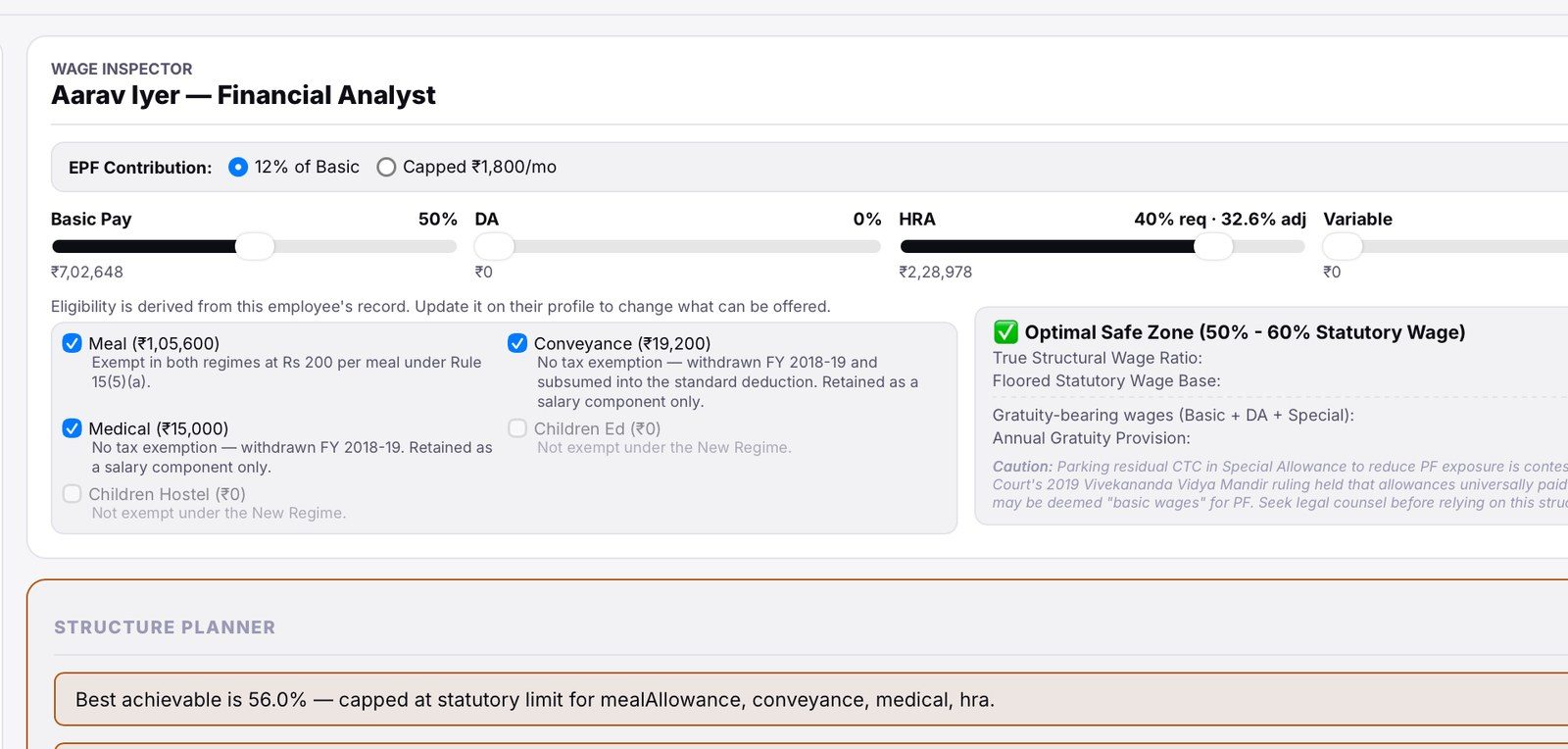Click the Basic Pay slider handle
This screenshot has height=749, width=1568.
(x=255, y=246)
